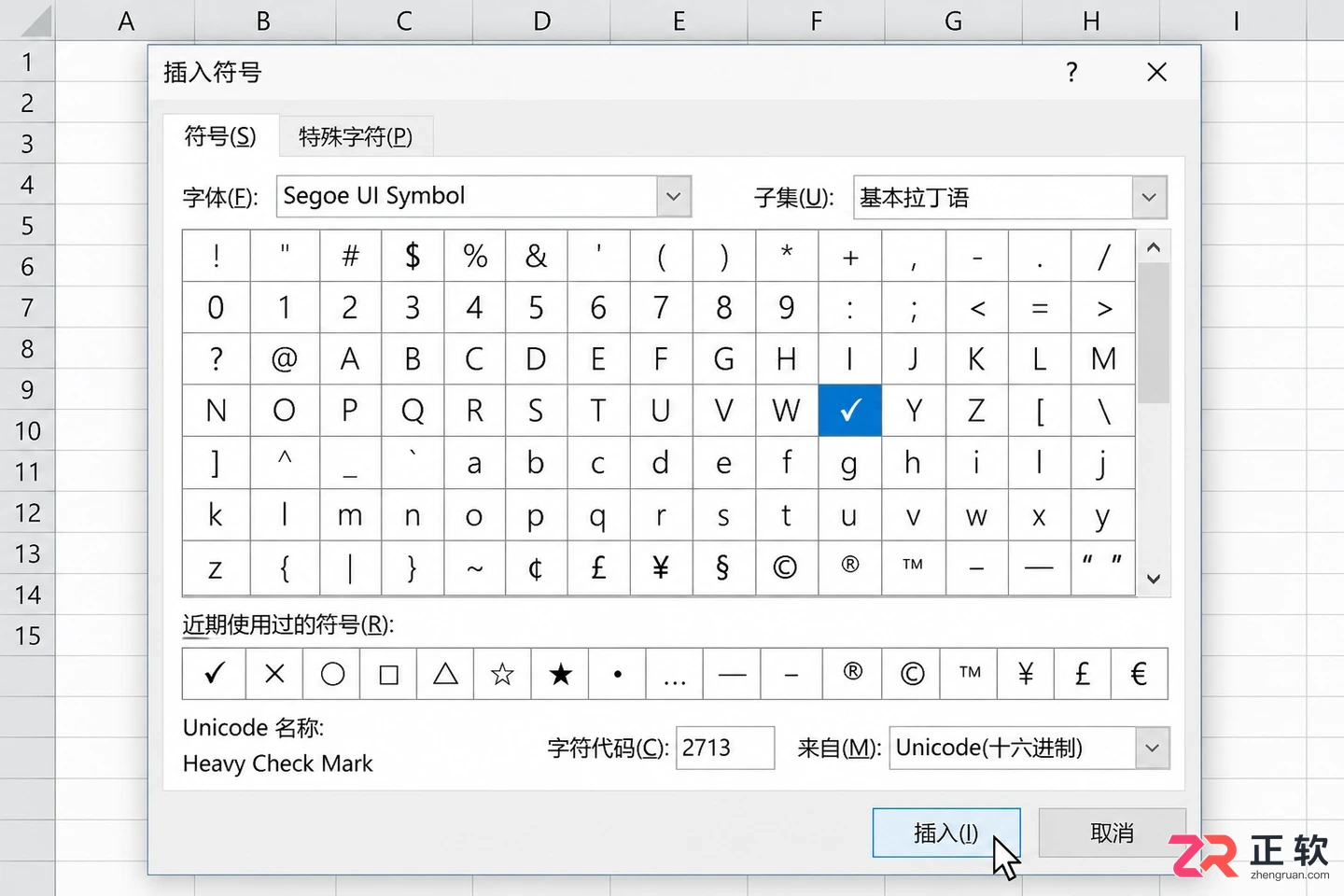
Task: Pick the recently used cross × symbol
Action: click(274, 673)
